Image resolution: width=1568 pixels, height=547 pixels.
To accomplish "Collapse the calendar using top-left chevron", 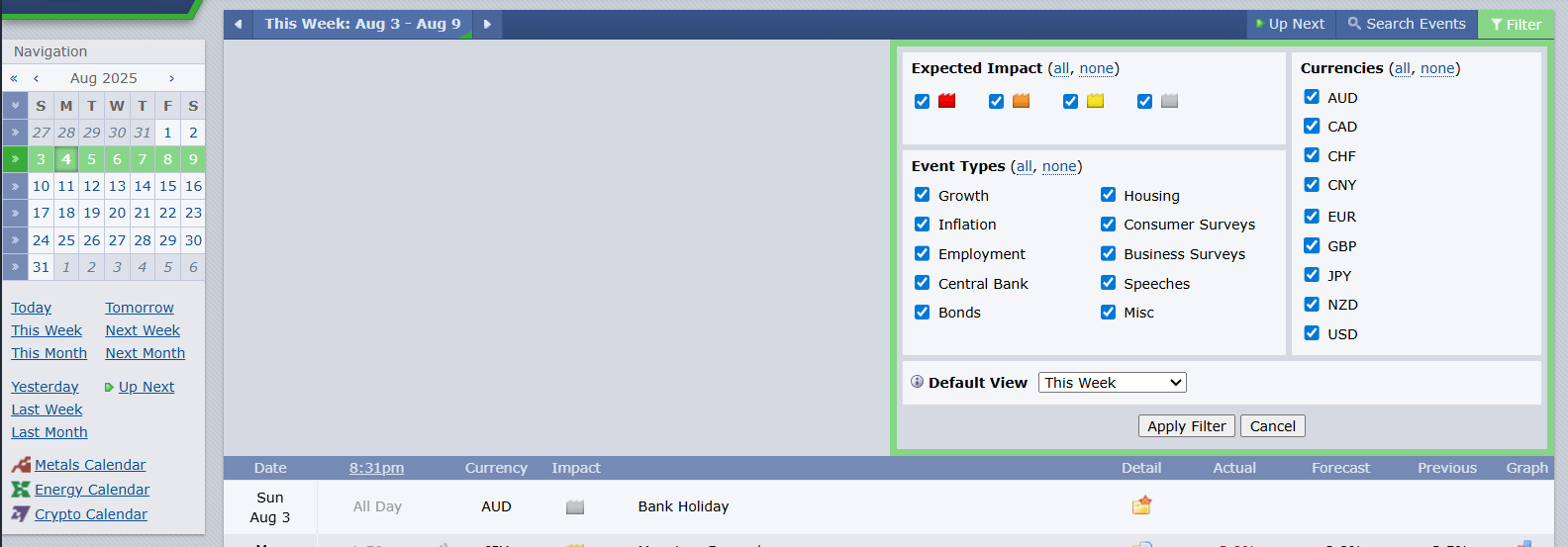I will point(15,105).
